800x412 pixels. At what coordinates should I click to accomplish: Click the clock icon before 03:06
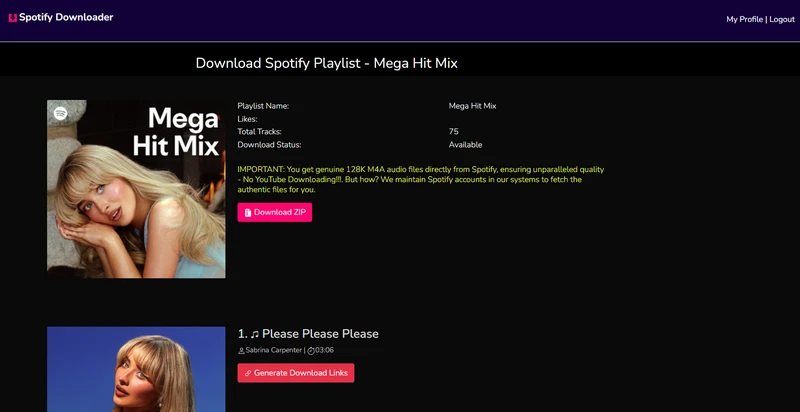click(x=311, y=351)
